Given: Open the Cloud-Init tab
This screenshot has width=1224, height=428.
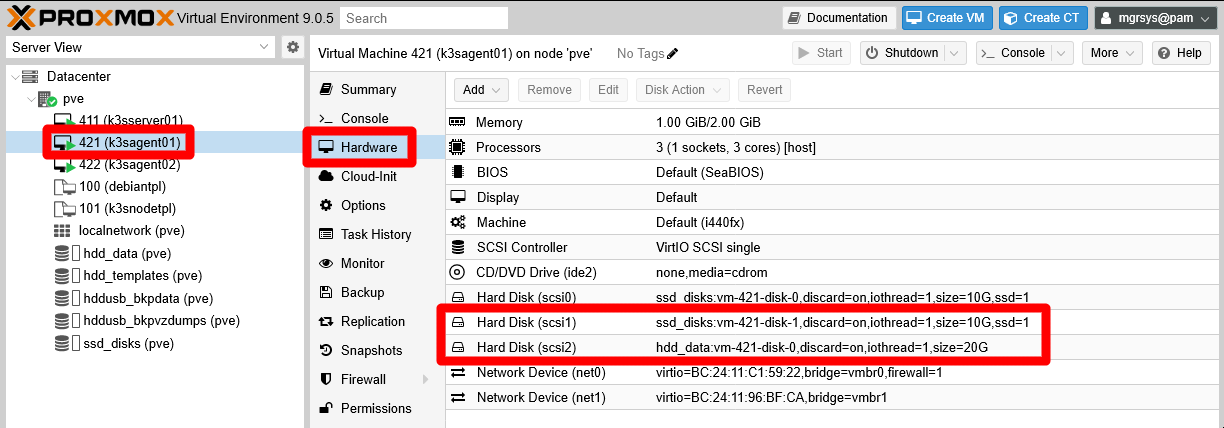Looking at the screenshot, I should point(377,176).
